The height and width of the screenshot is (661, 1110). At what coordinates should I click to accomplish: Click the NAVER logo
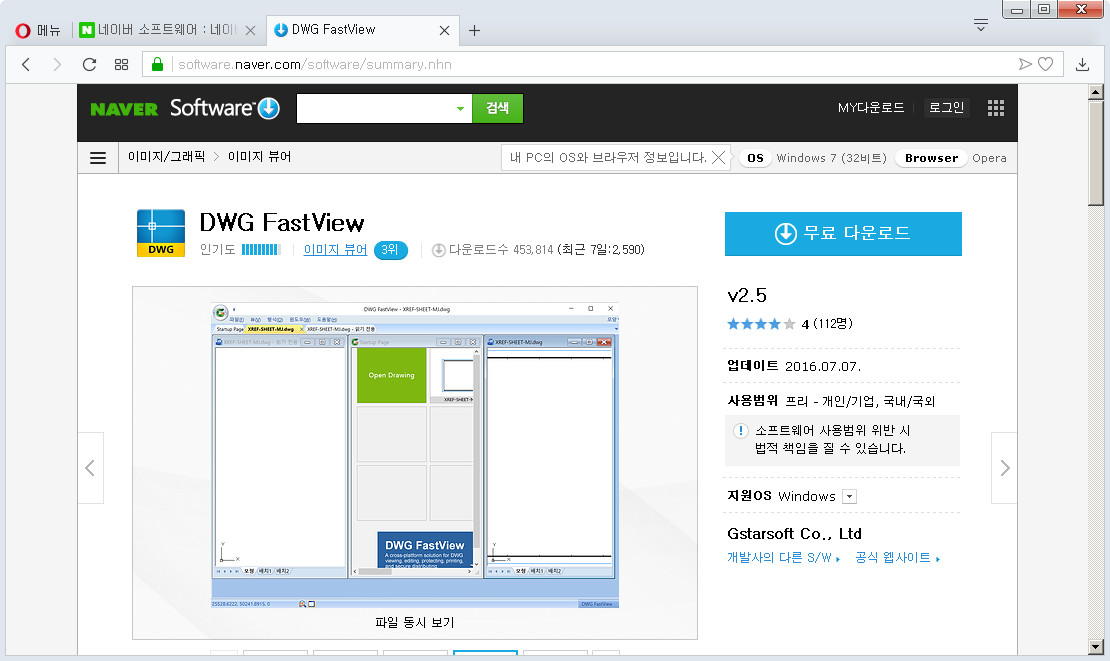124,109
